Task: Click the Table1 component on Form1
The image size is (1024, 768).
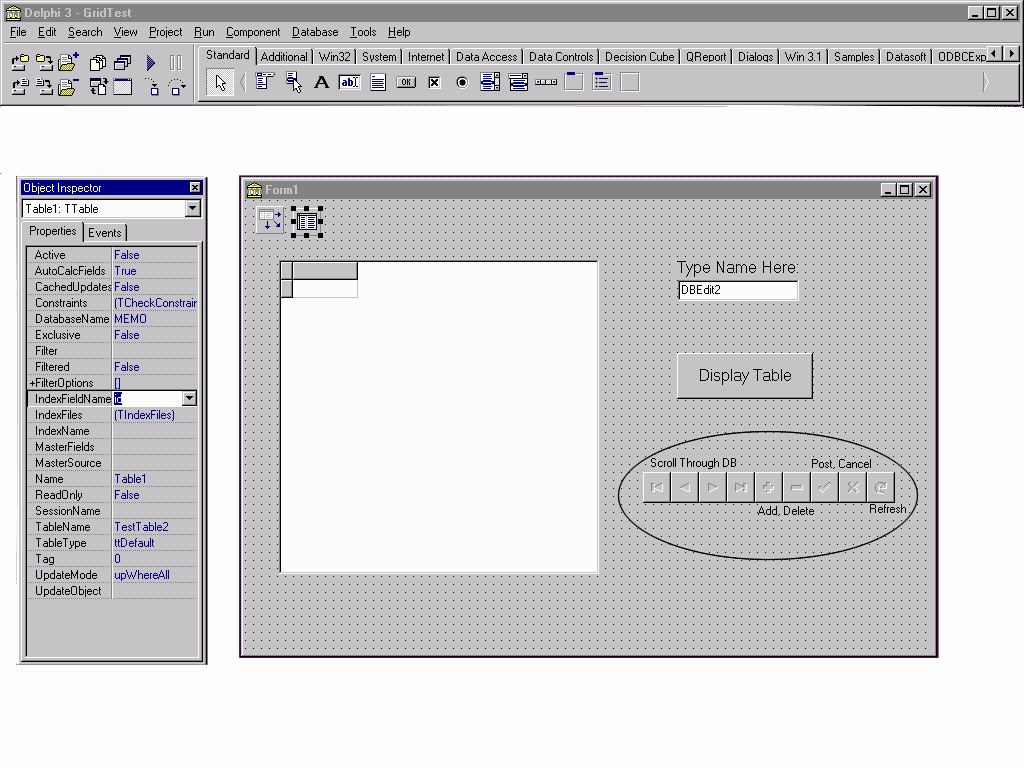Action: [307, 221]
